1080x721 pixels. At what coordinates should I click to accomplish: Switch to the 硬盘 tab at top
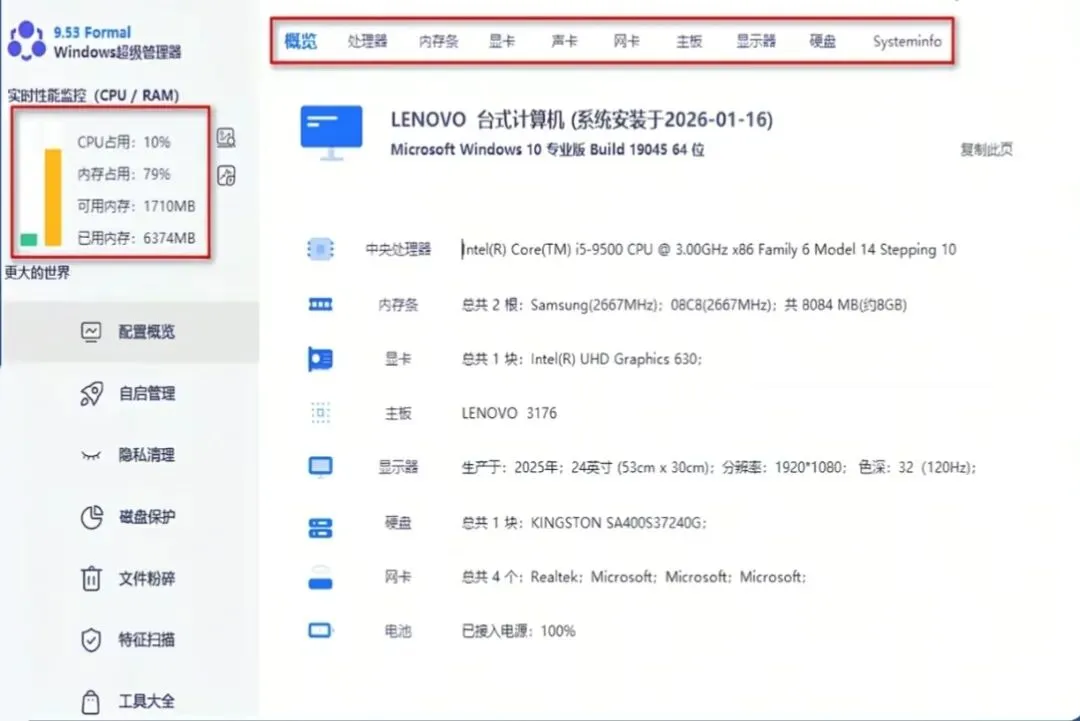pyautogui.click(x=822, y=41)
